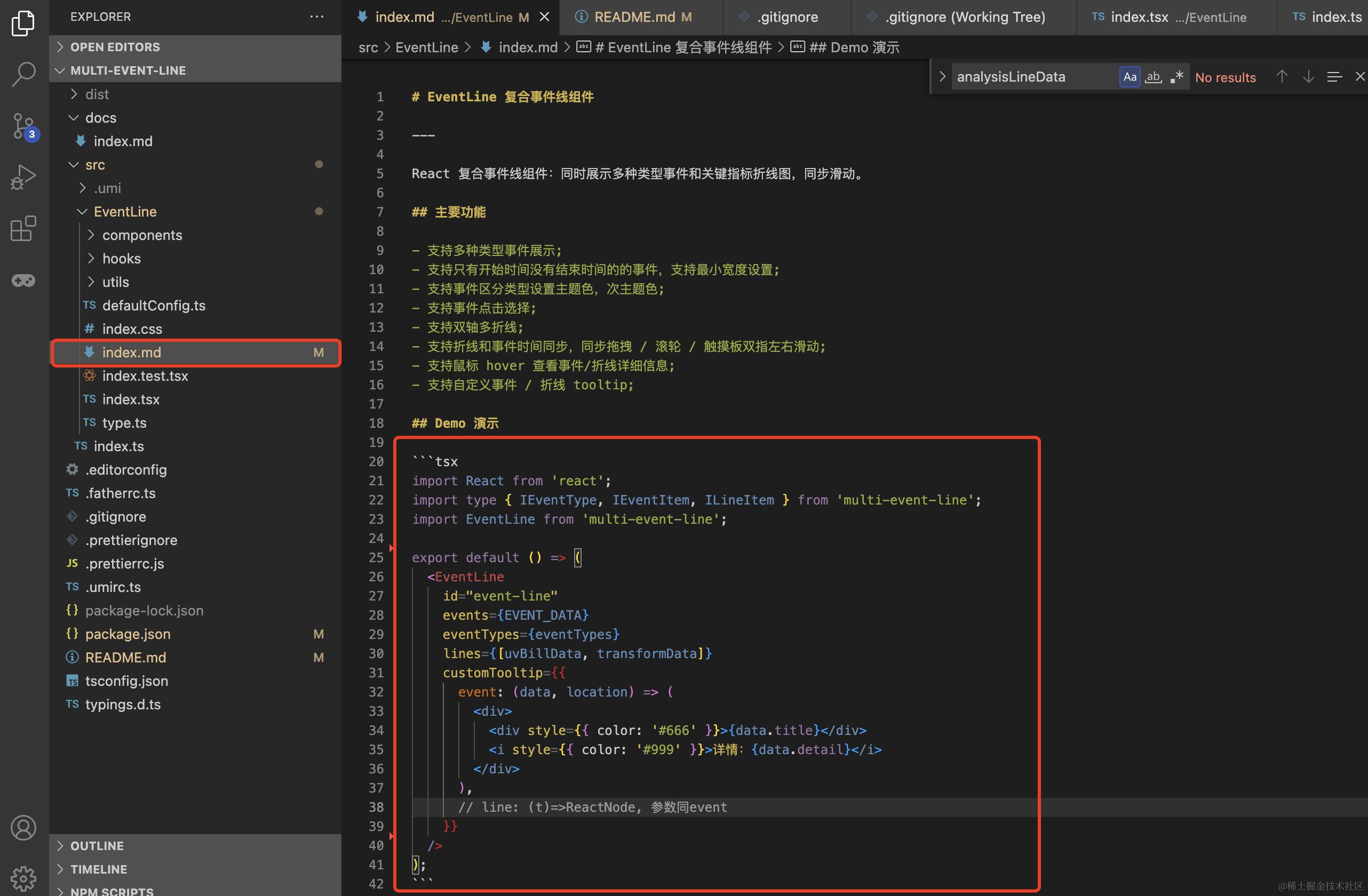Viewport: 1368px width, 896px height.
Task: Open Explorer more actions ellipsis
Action: [317, 17]
